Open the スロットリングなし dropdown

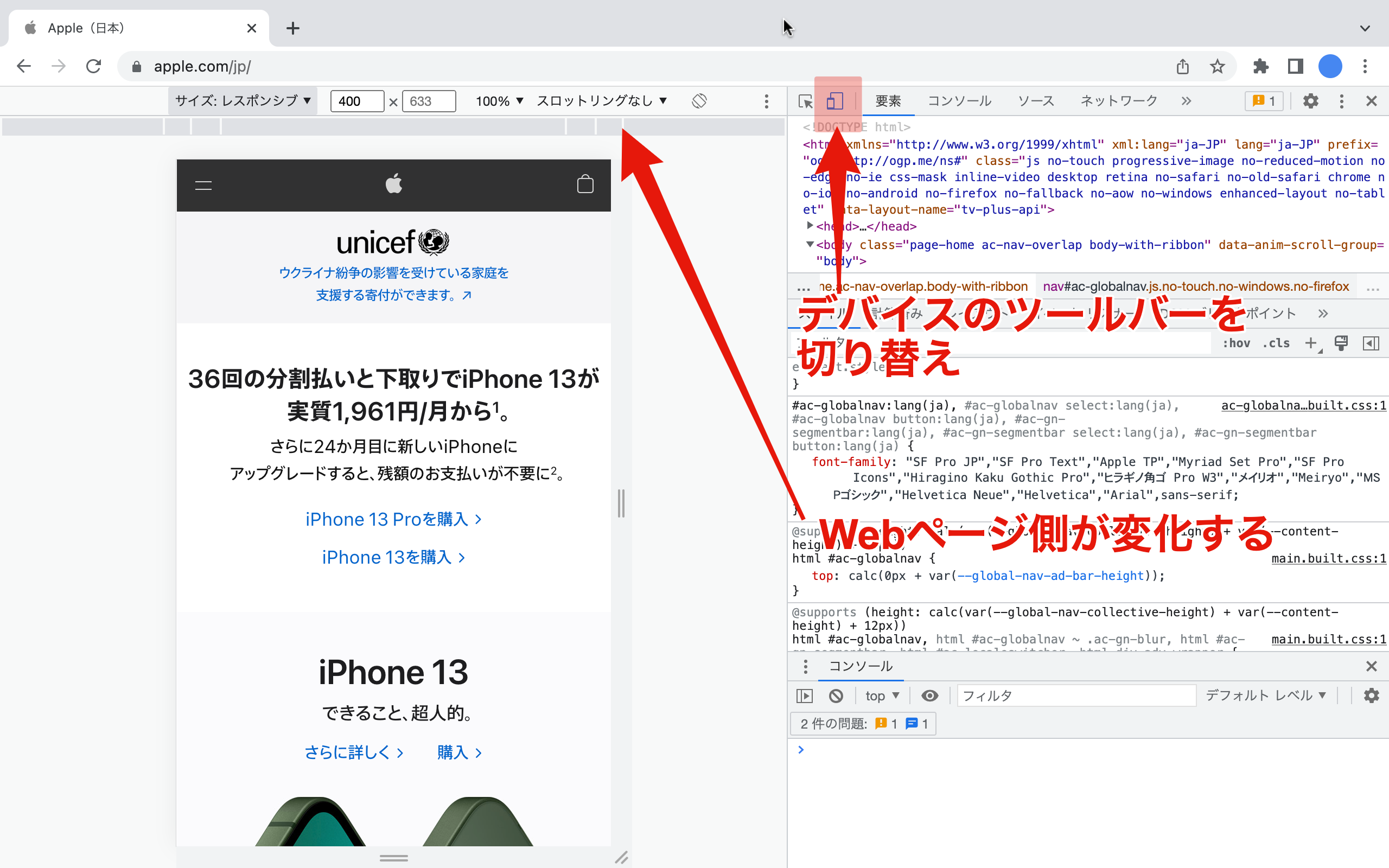pos(602,101)
